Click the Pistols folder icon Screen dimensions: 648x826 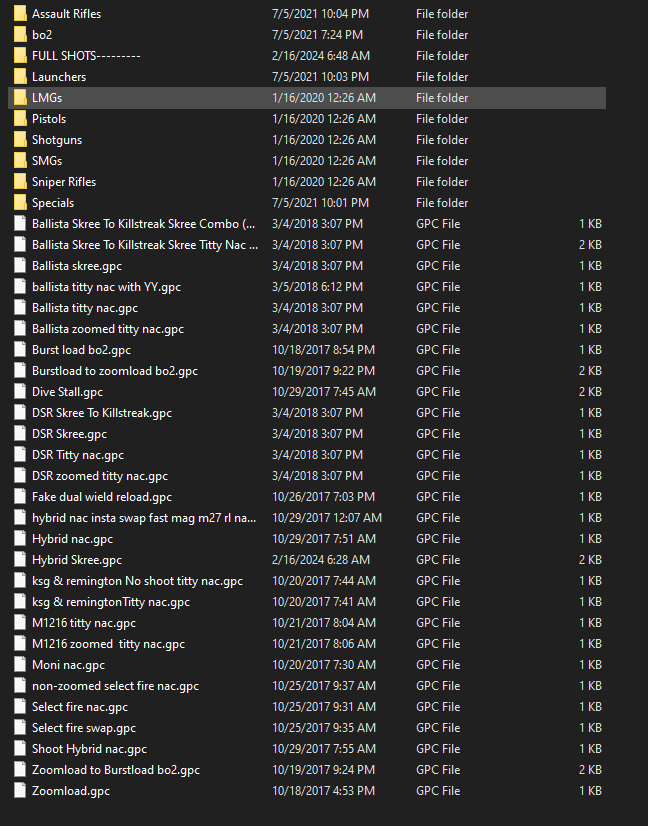20,119
